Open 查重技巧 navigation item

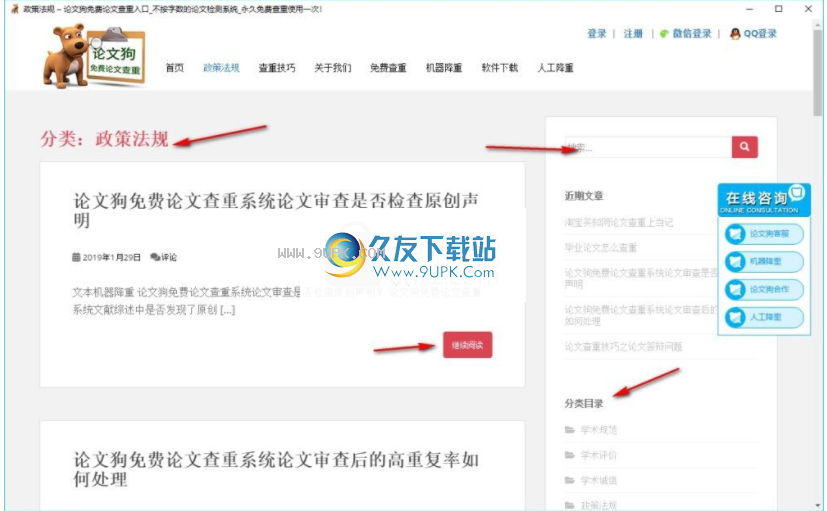tap(277, 68)
